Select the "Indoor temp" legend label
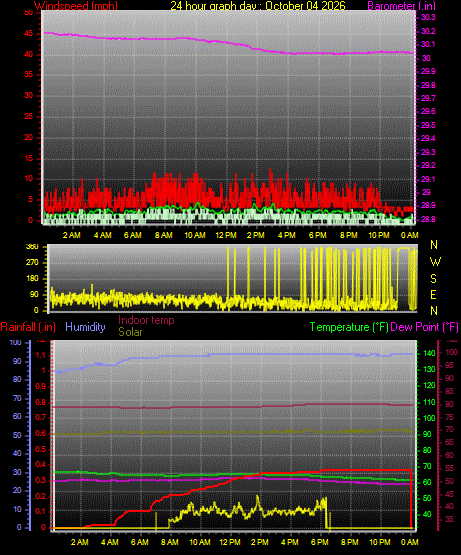461x555 pixels. point(146,320)
